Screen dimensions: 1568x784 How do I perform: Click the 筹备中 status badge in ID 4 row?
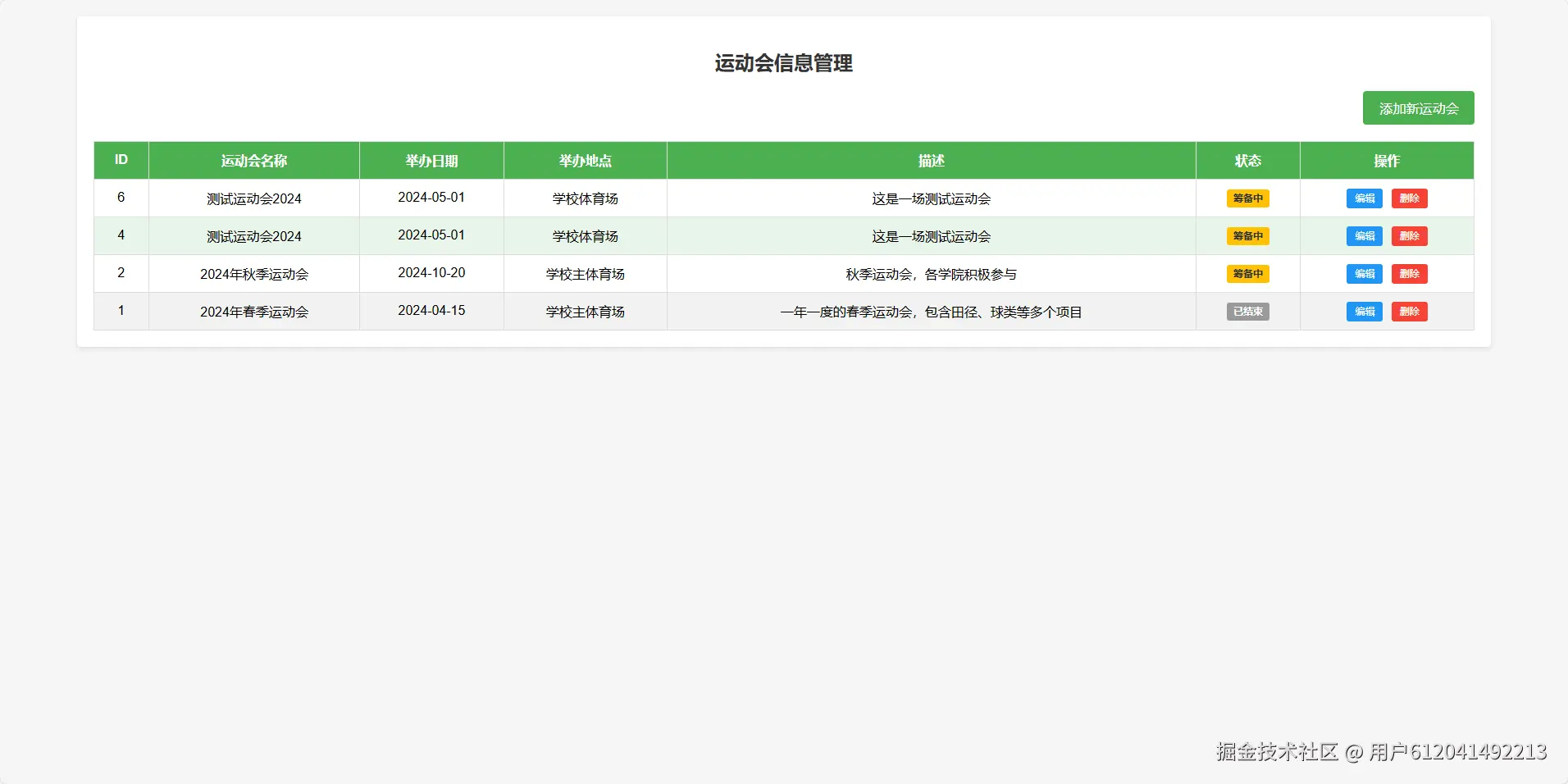pos(1248,236)
